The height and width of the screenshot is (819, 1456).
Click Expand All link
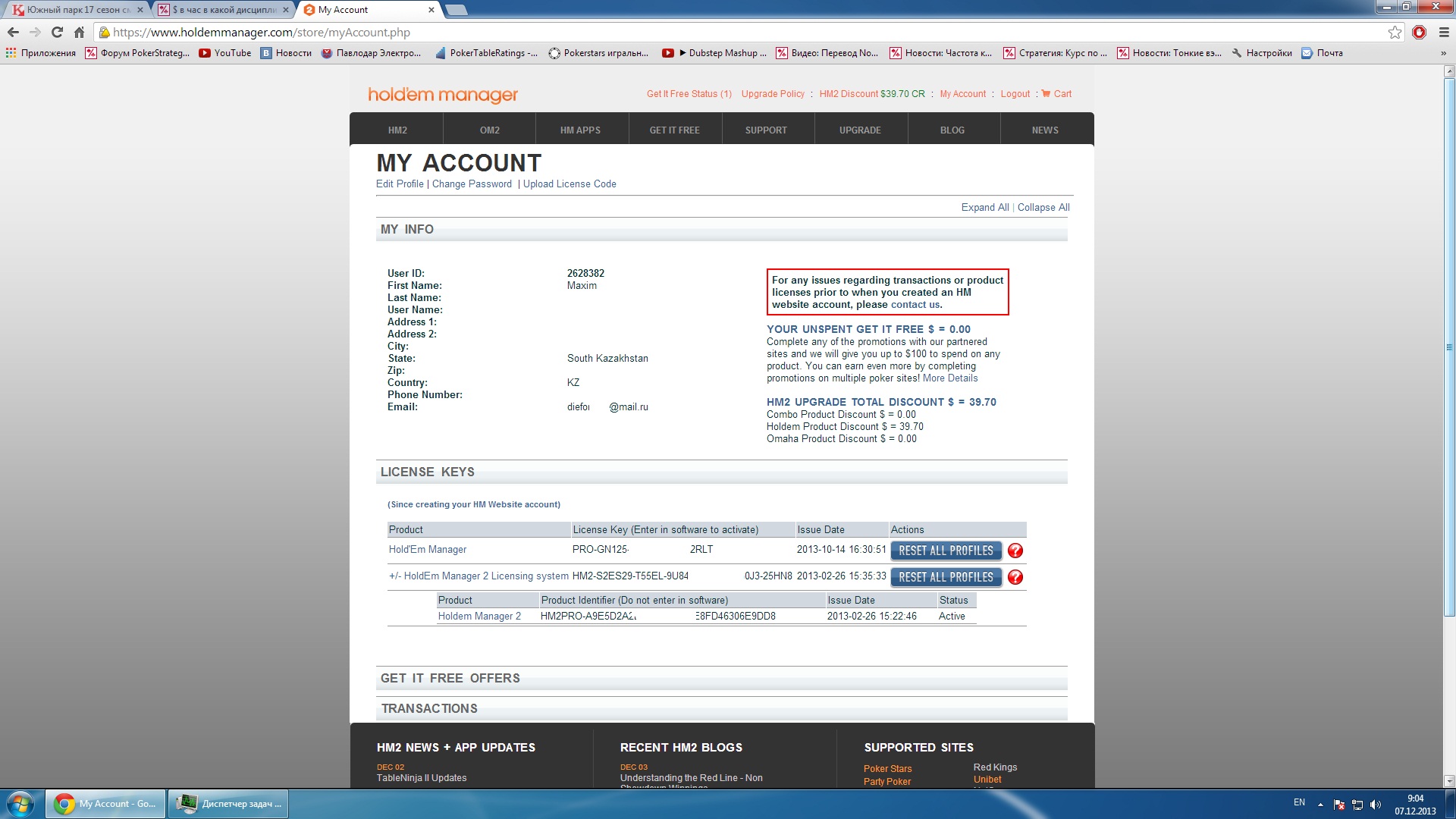pos(984,208)
